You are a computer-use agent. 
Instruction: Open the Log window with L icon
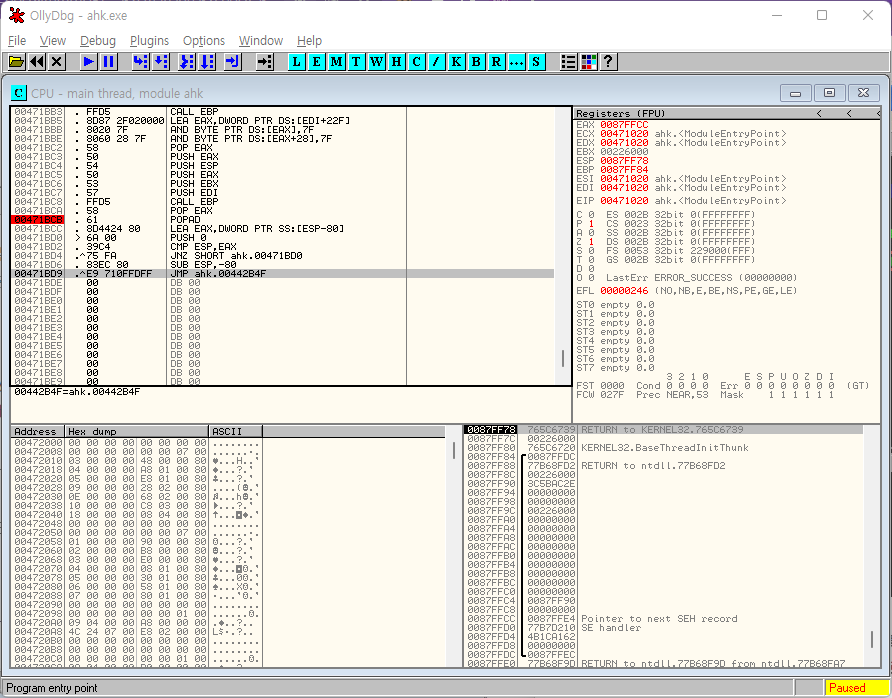tap(296, 61)
